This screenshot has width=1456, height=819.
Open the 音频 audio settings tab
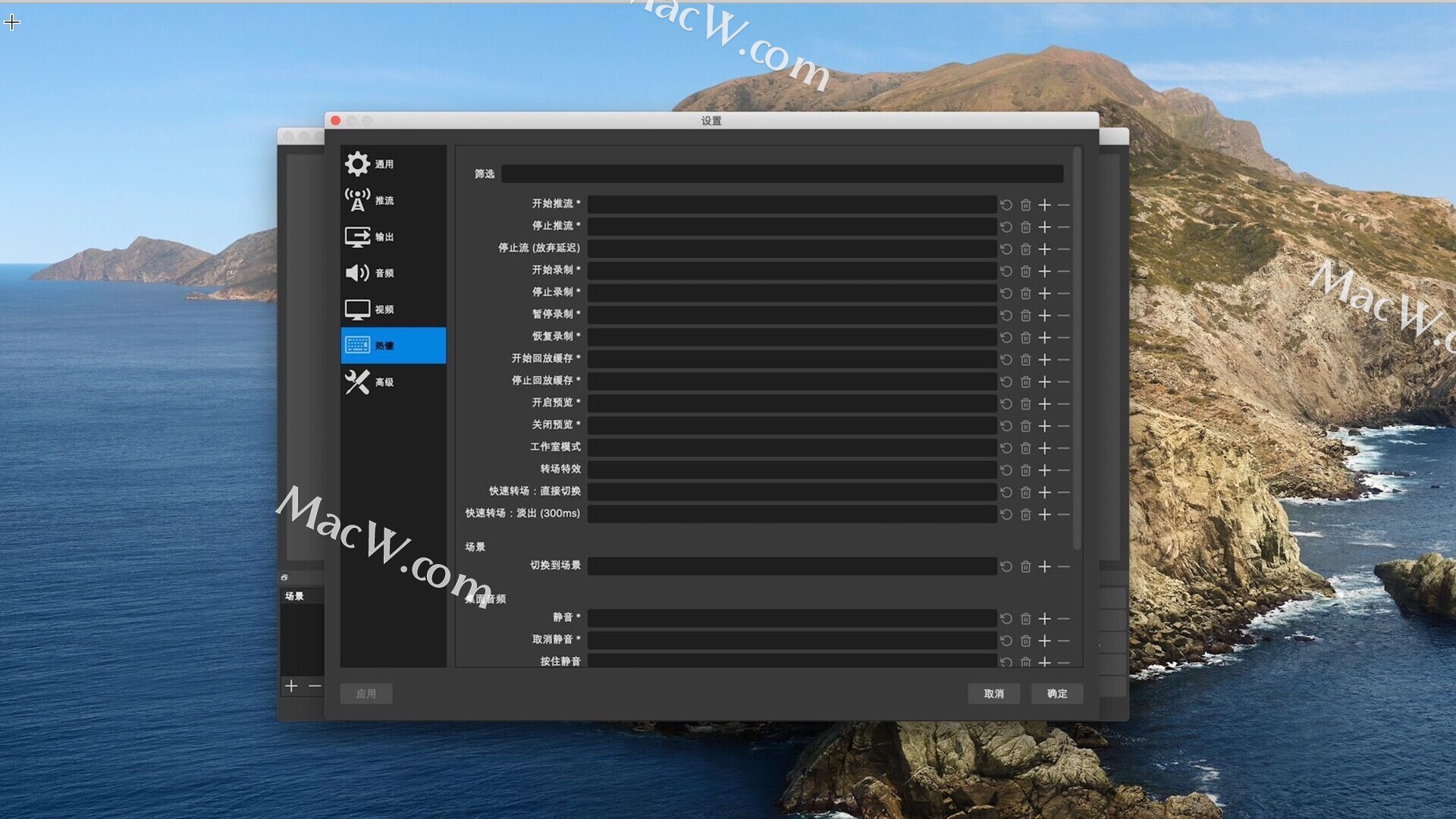[393, 273]
